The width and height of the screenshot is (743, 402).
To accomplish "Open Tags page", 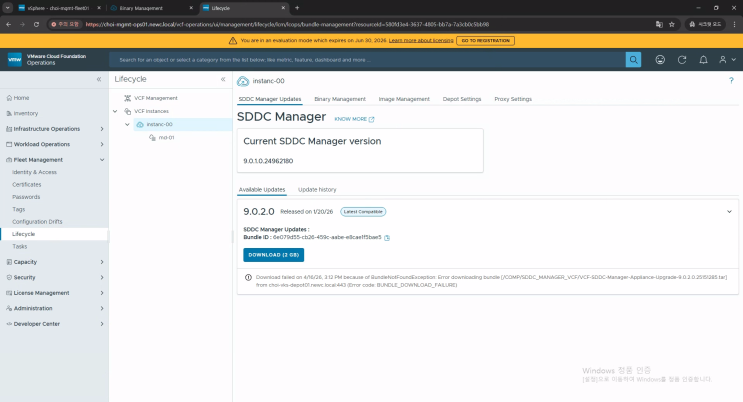I will tap(18, 209).
